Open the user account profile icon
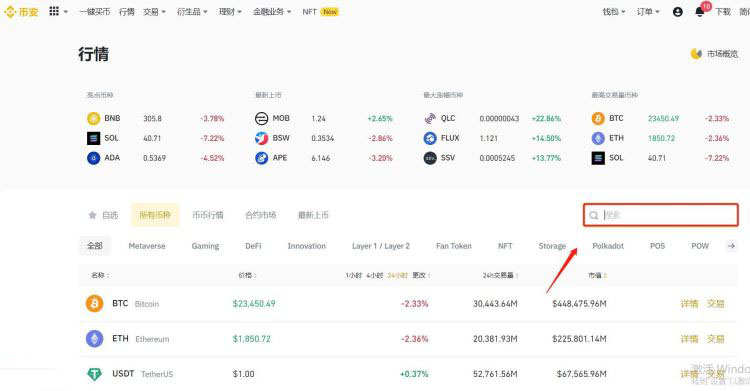This screenshot has width=750, height=391. (x=677, y=12)
